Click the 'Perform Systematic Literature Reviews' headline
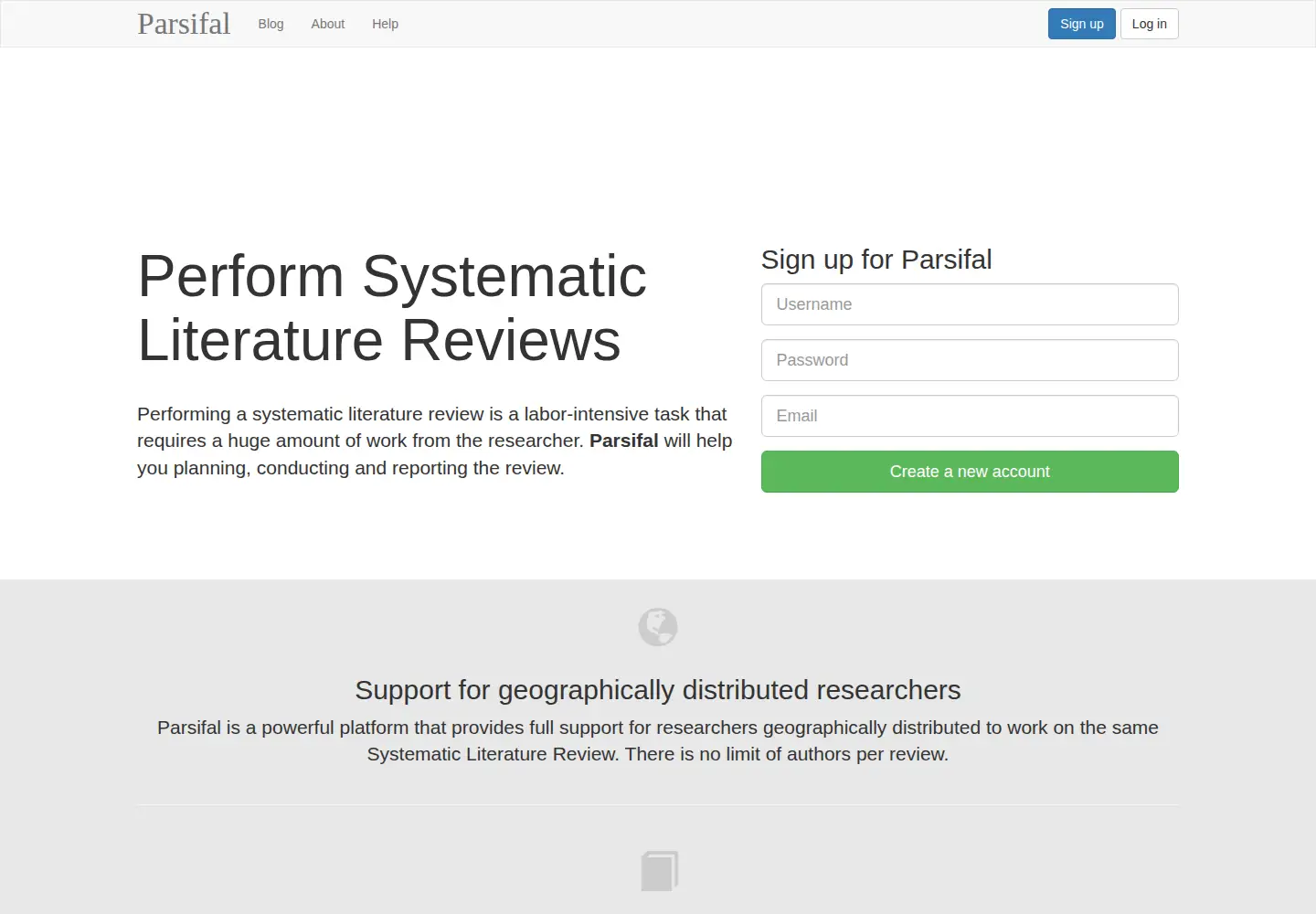This screenshot has height=914, width=1316. tap(392, 308)
